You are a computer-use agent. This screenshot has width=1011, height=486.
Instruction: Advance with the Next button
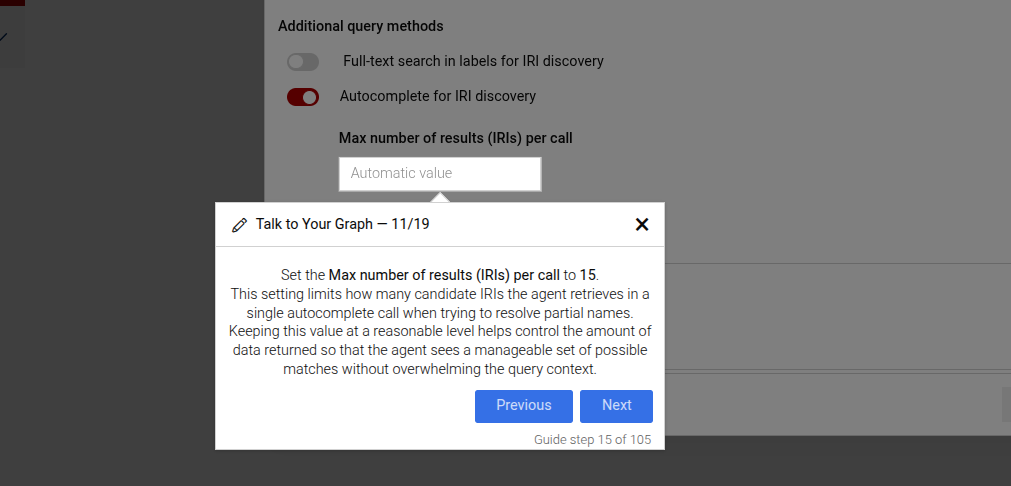616,406
